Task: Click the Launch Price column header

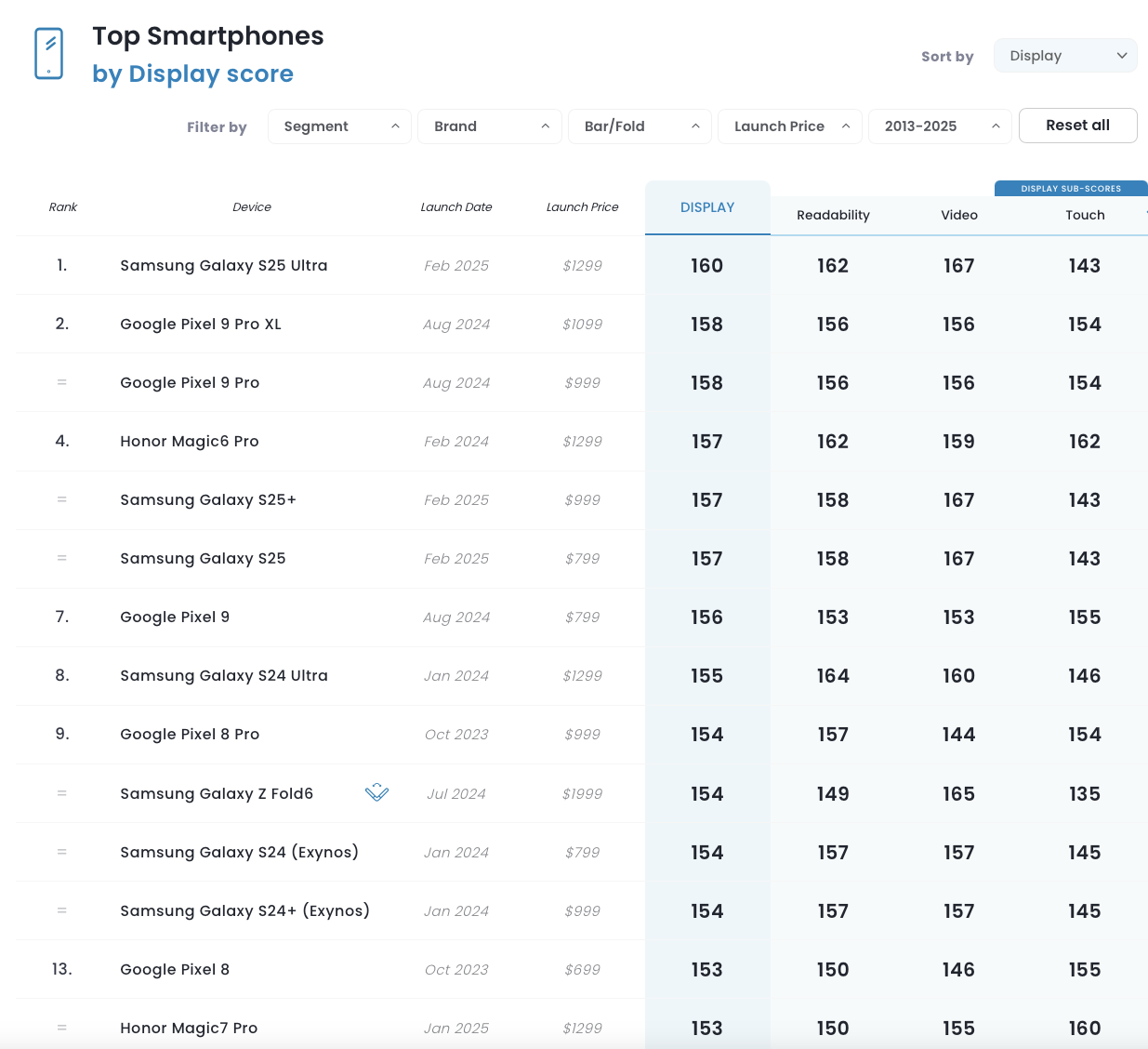Action: (x=582, y=207)
